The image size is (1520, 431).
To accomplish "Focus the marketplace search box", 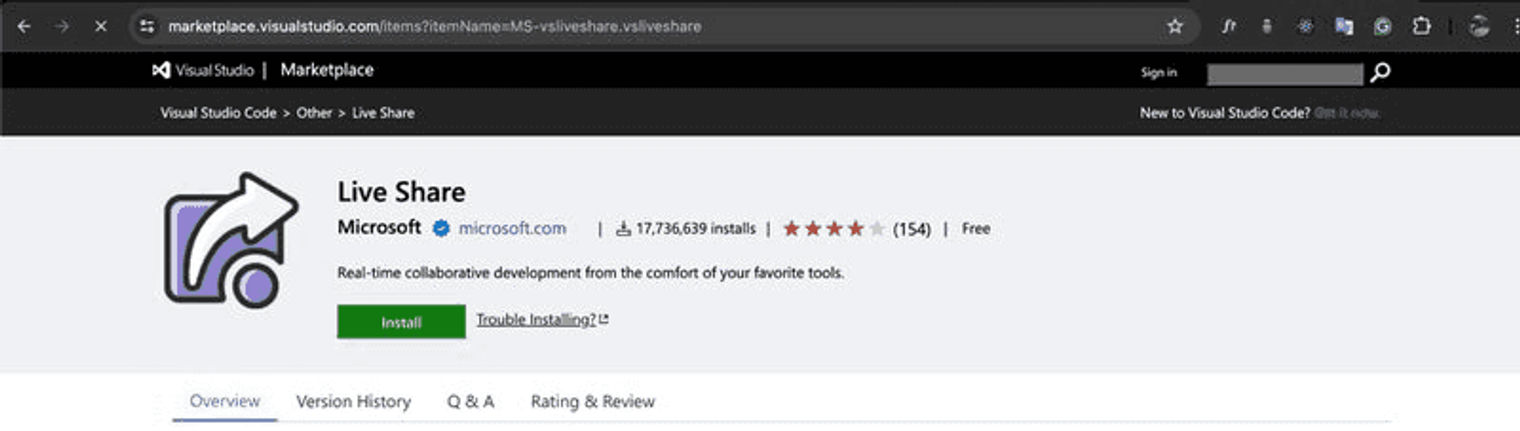I will pos(1285,73).
